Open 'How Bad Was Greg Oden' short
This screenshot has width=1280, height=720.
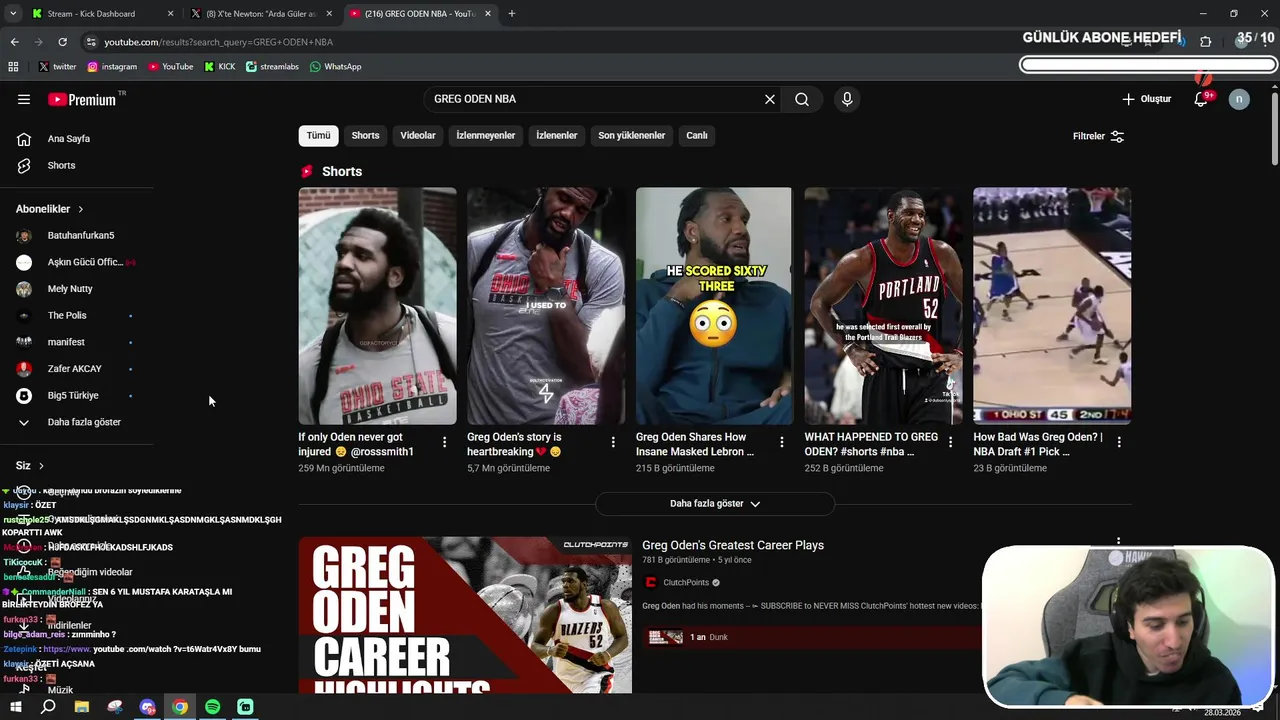pyautogui.click(x=1052, y=306)
